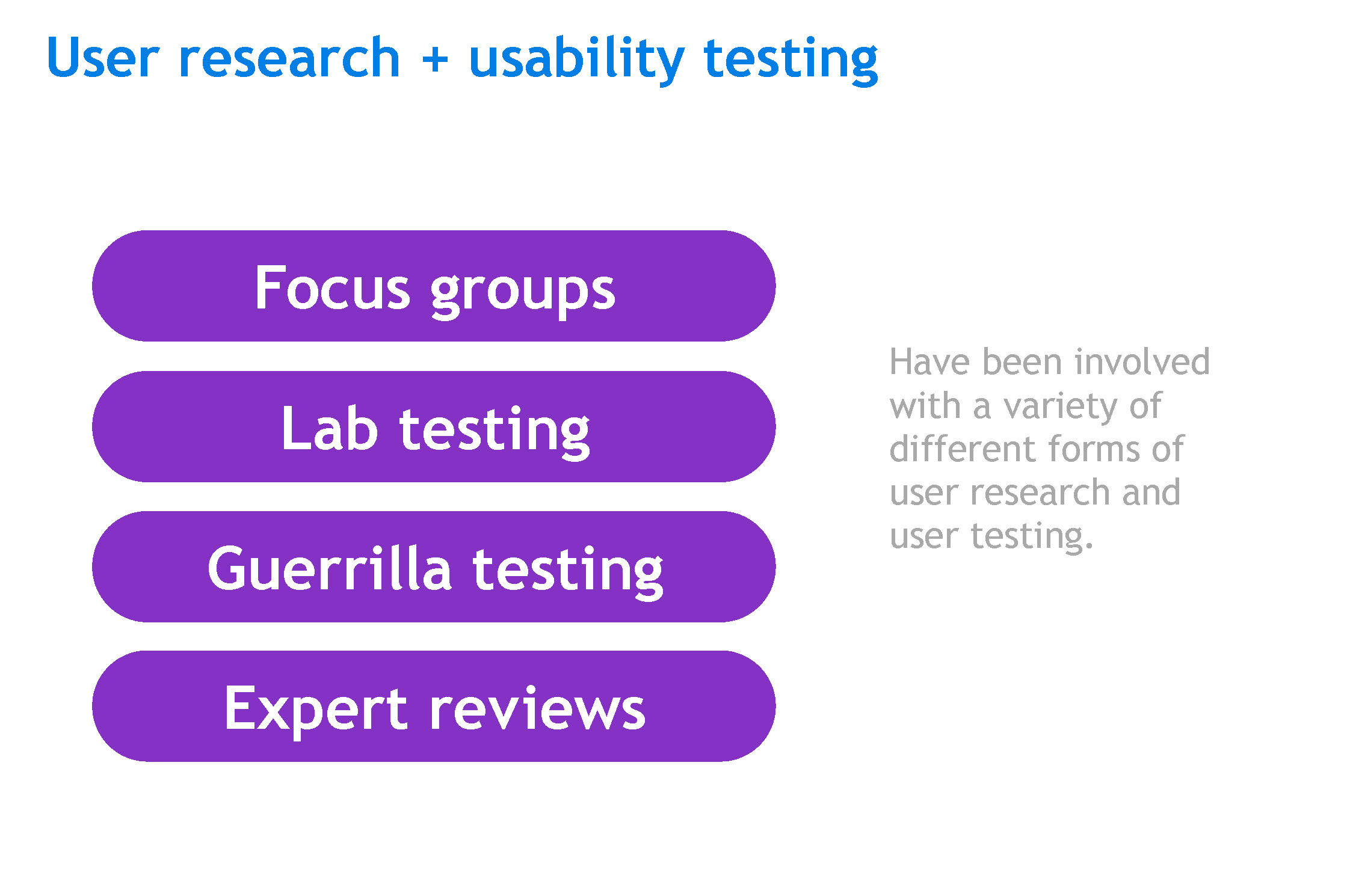Click the word "Lab" in the purple pill
This screenshot has width=1347, height=896.
[x=329, y=428]
